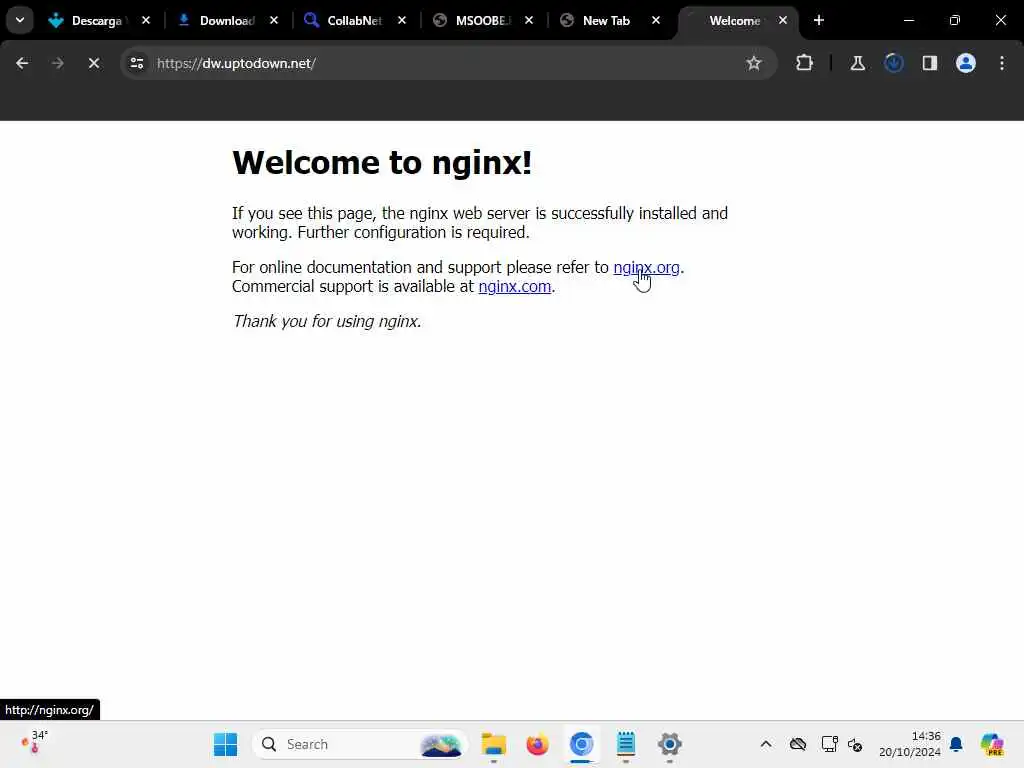The image size is (1024, 768).
Task: Click the 'Welcome to nginx!' heading
Action: (x=382, y=163)
